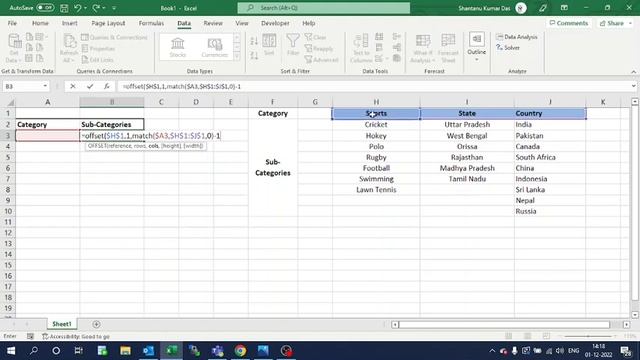Click the Undo arrow icon
This screenshot has width=640, height=360.
pyautogui.click(x=78, y=8)
